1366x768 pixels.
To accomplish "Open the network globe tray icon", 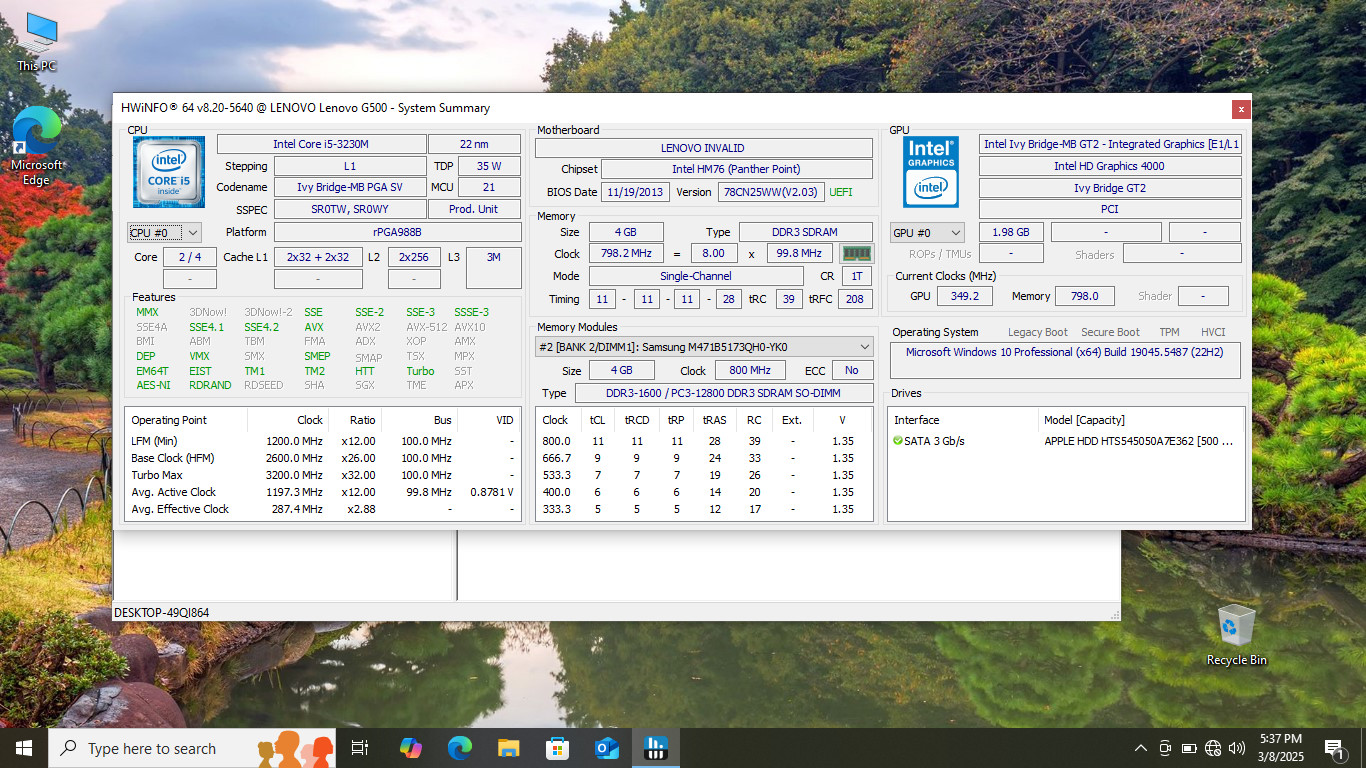I will (1213, 748).
